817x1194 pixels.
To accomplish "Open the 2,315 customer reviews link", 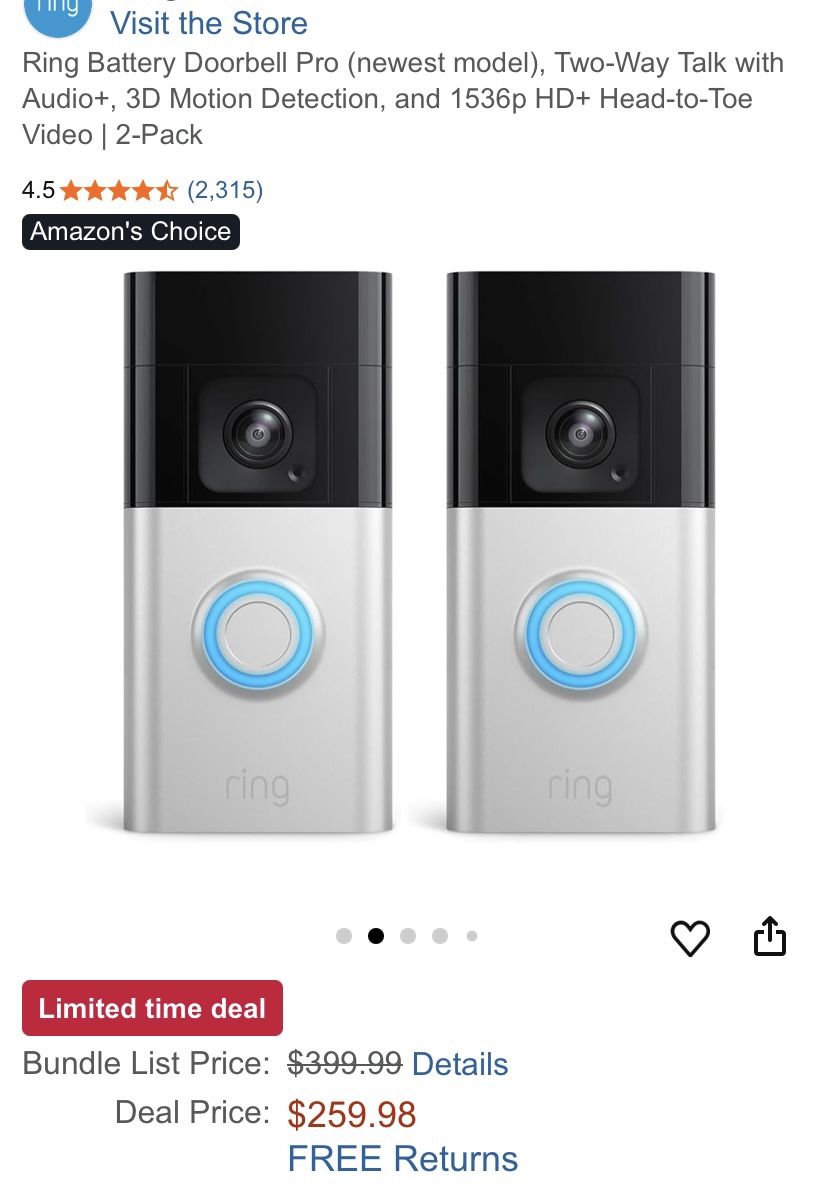I will [x=225, y=190].
